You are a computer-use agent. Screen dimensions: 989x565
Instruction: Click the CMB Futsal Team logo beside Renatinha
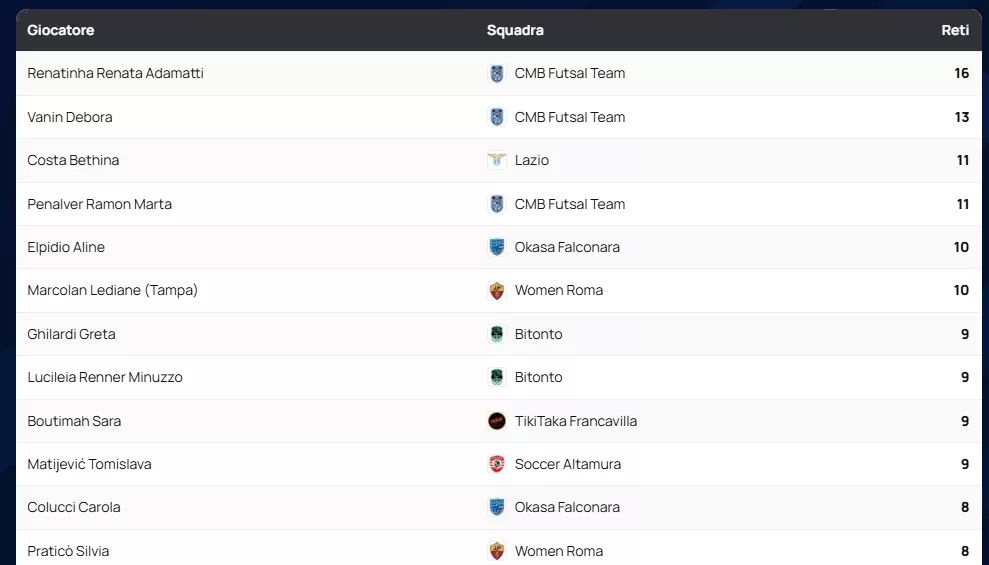point(497,73)
